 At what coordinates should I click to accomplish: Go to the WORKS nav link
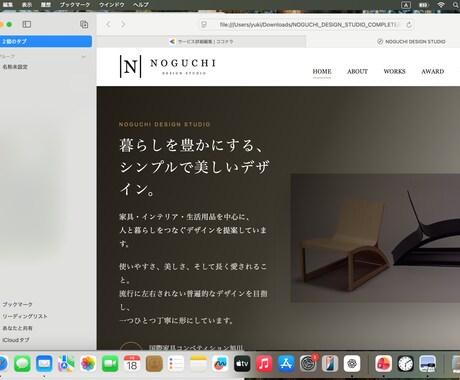click(x=394, y=71)
